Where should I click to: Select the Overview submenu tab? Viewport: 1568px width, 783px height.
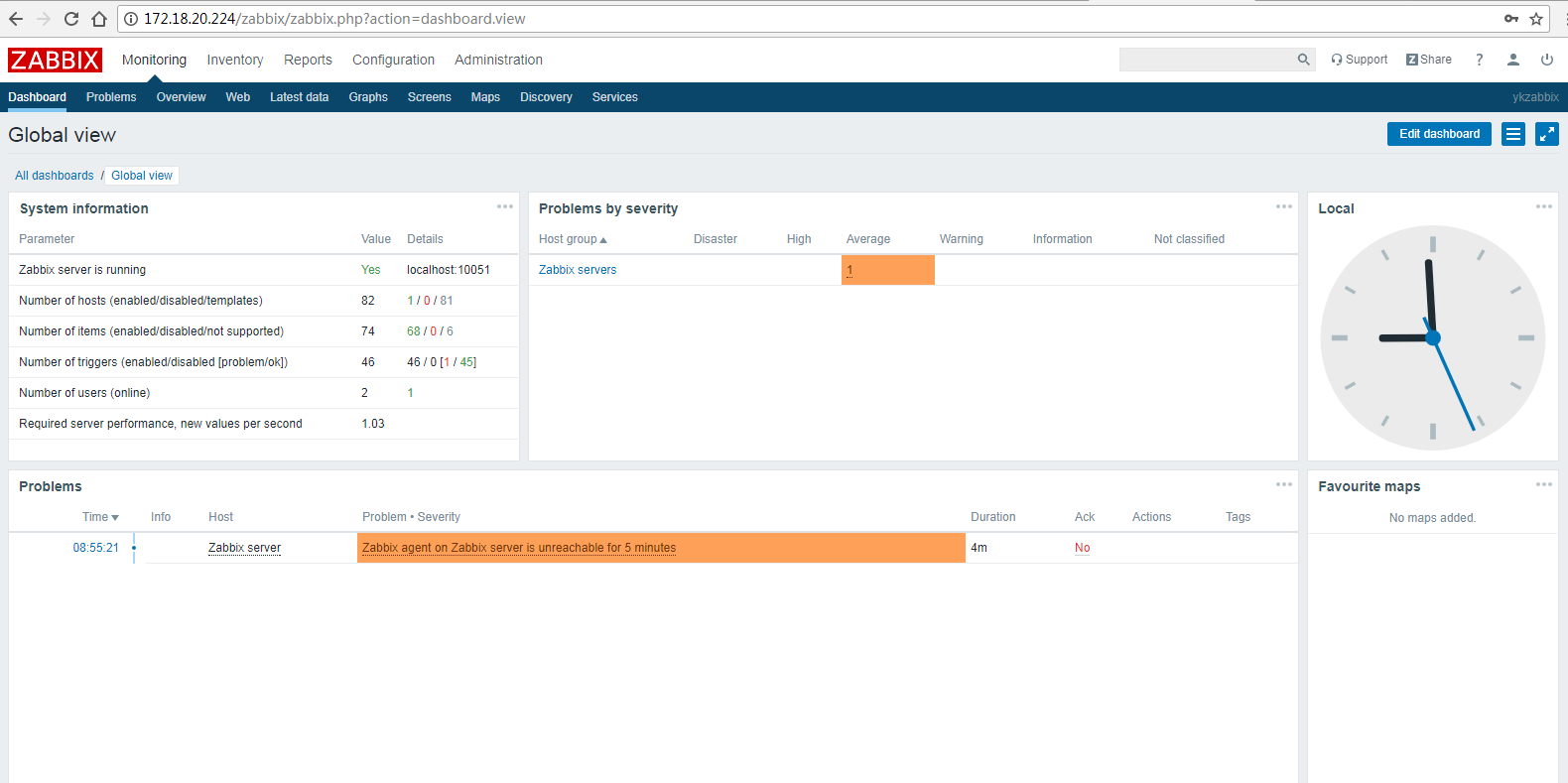click(181, 97)
